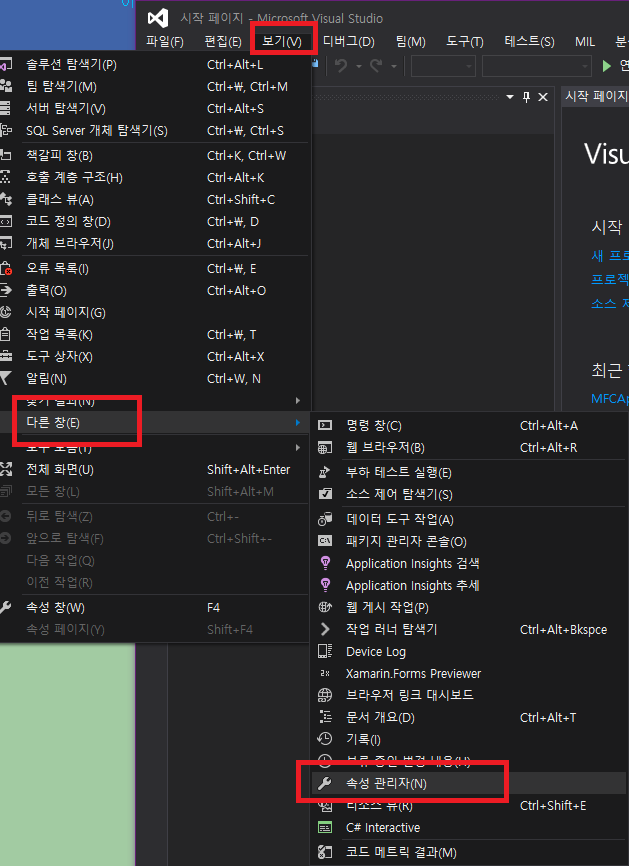Close the docked tool panel
Screen dimensions: 629x866
point(543,97)
